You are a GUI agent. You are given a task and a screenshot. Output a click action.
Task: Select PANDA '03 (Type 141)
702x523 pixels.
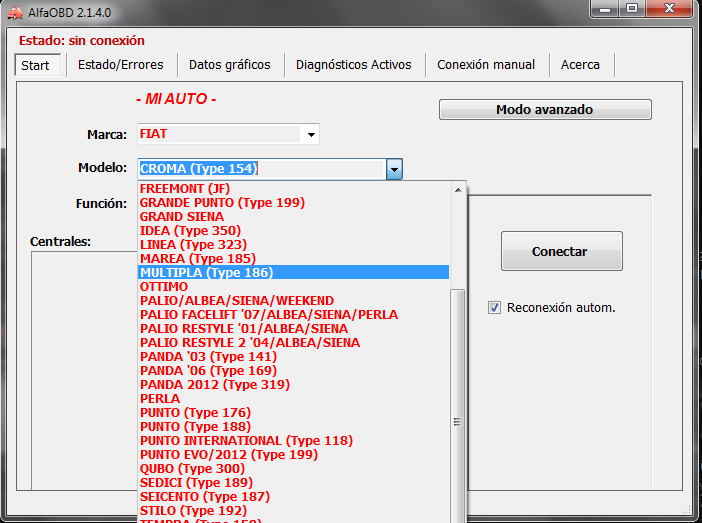[x=293, y=356]
